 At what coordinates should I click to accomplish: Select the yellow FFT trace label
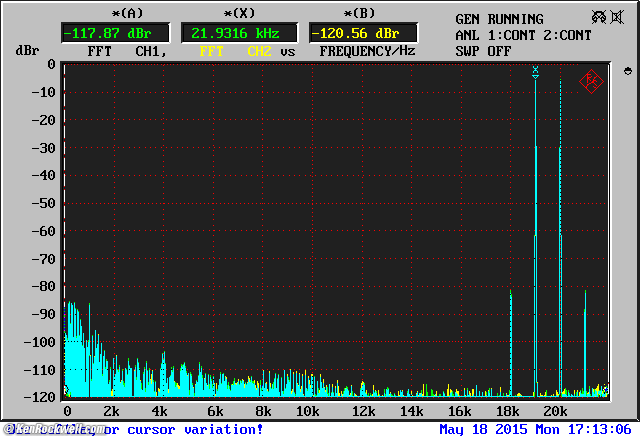pyautogui.click(x=212, y=50)
